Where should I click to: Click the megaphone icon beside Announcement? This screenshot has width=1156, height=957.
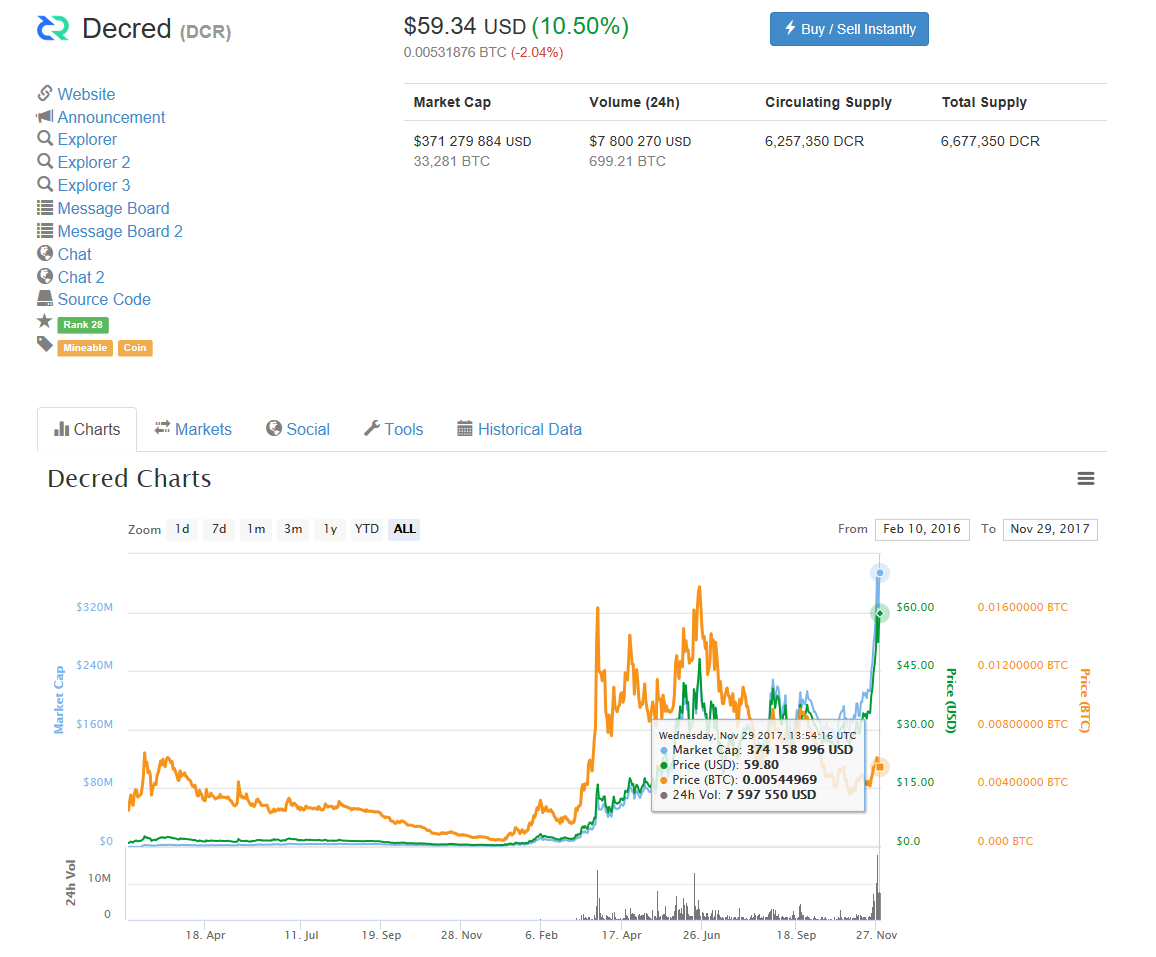(45, 116)
